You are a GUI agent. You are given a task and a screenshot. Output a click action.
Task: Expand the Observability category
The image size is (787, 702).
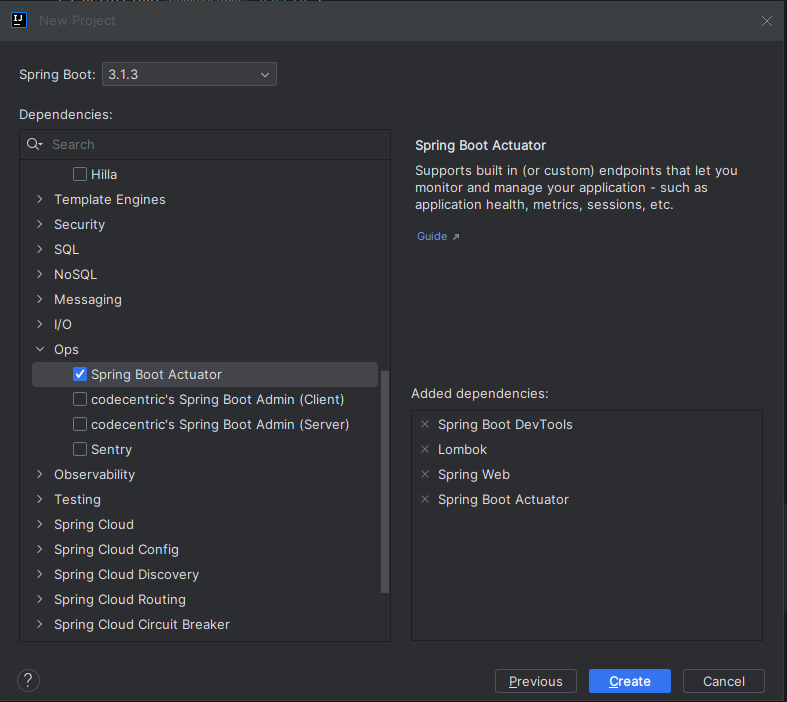[40, 474]
